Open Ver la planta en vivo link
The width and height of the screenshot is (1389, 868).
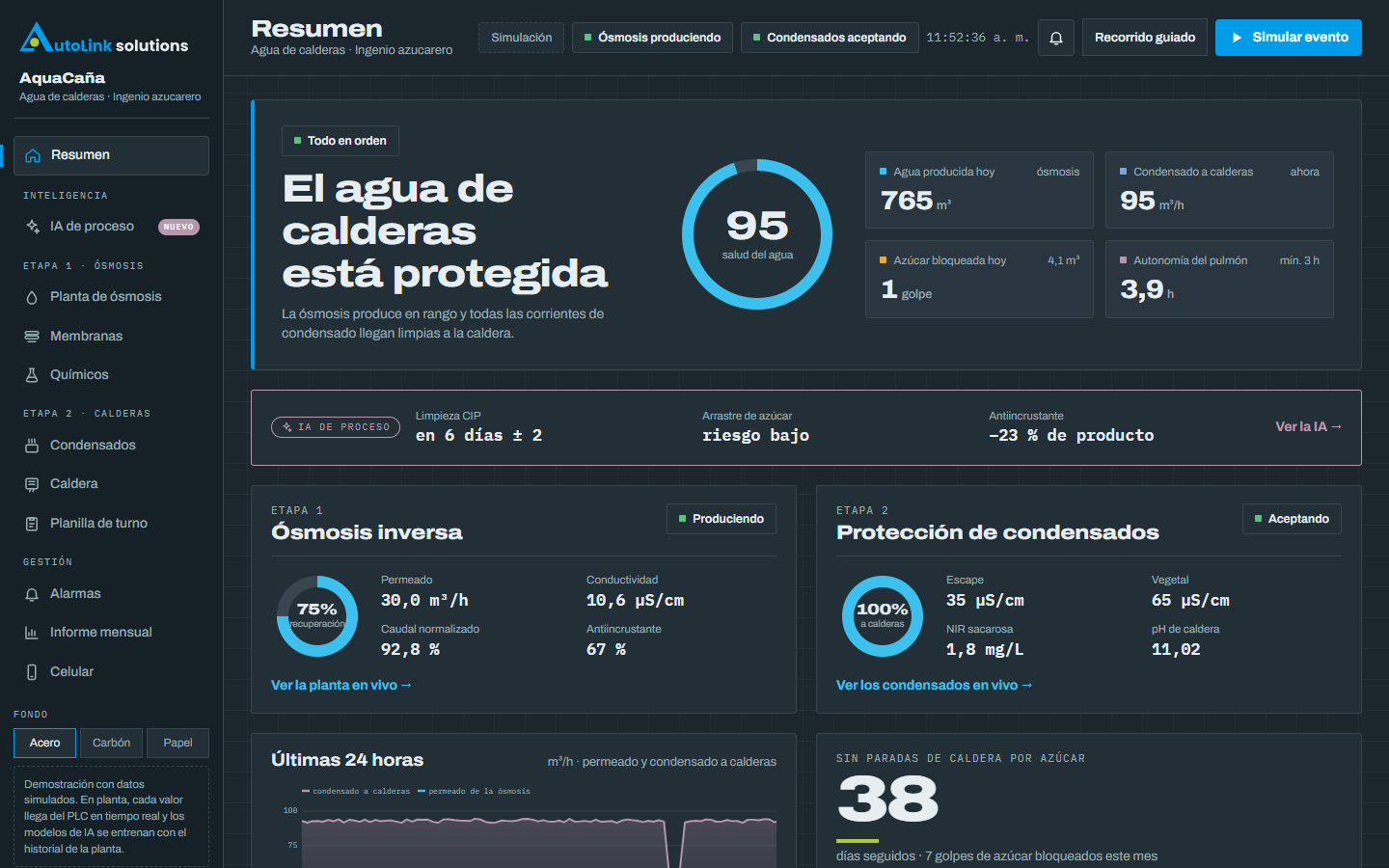341,685
